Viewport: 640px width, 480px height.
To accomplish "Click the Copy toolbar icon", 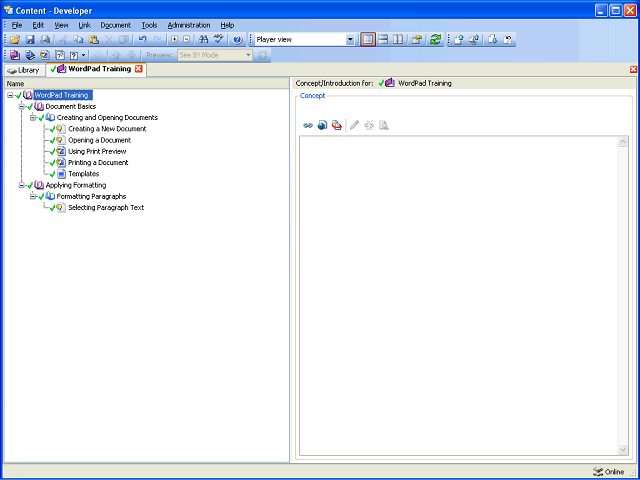I will point(79,40).
